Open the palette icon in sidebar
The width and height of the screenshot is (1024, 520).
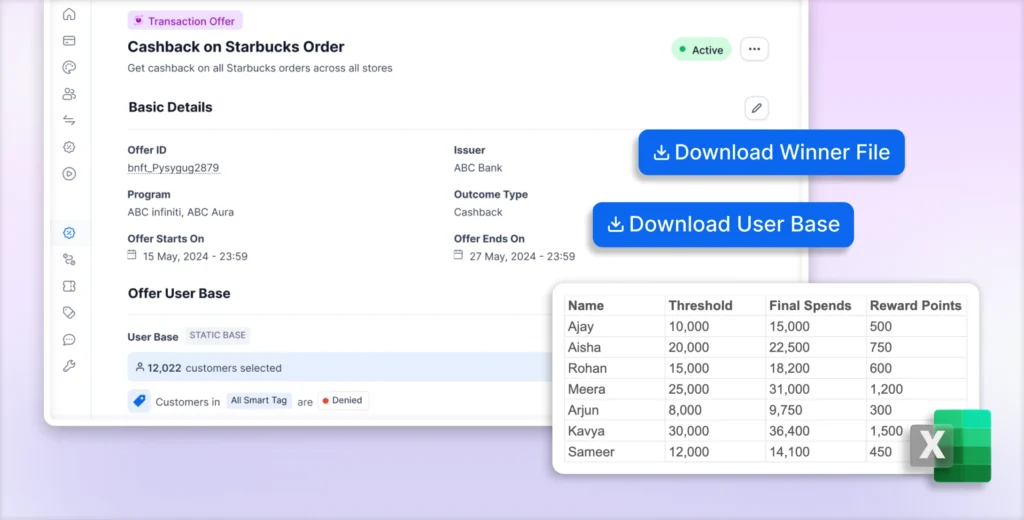tap(69, 67)
